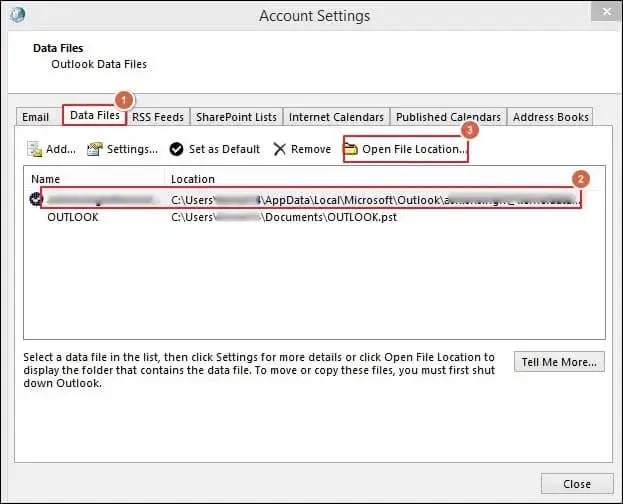Click the Close button
Screen dimensions: 623x504
coord(577,484)
